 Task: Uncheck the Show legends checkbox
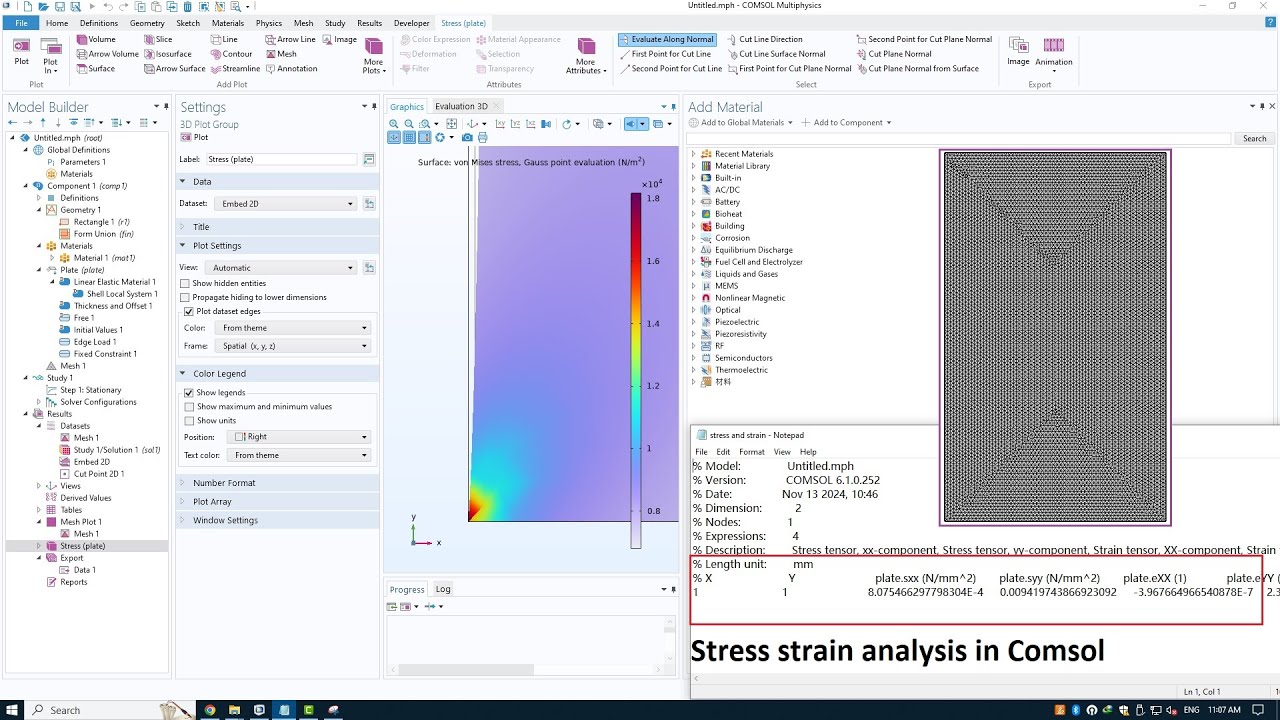(x=189, y=393)
